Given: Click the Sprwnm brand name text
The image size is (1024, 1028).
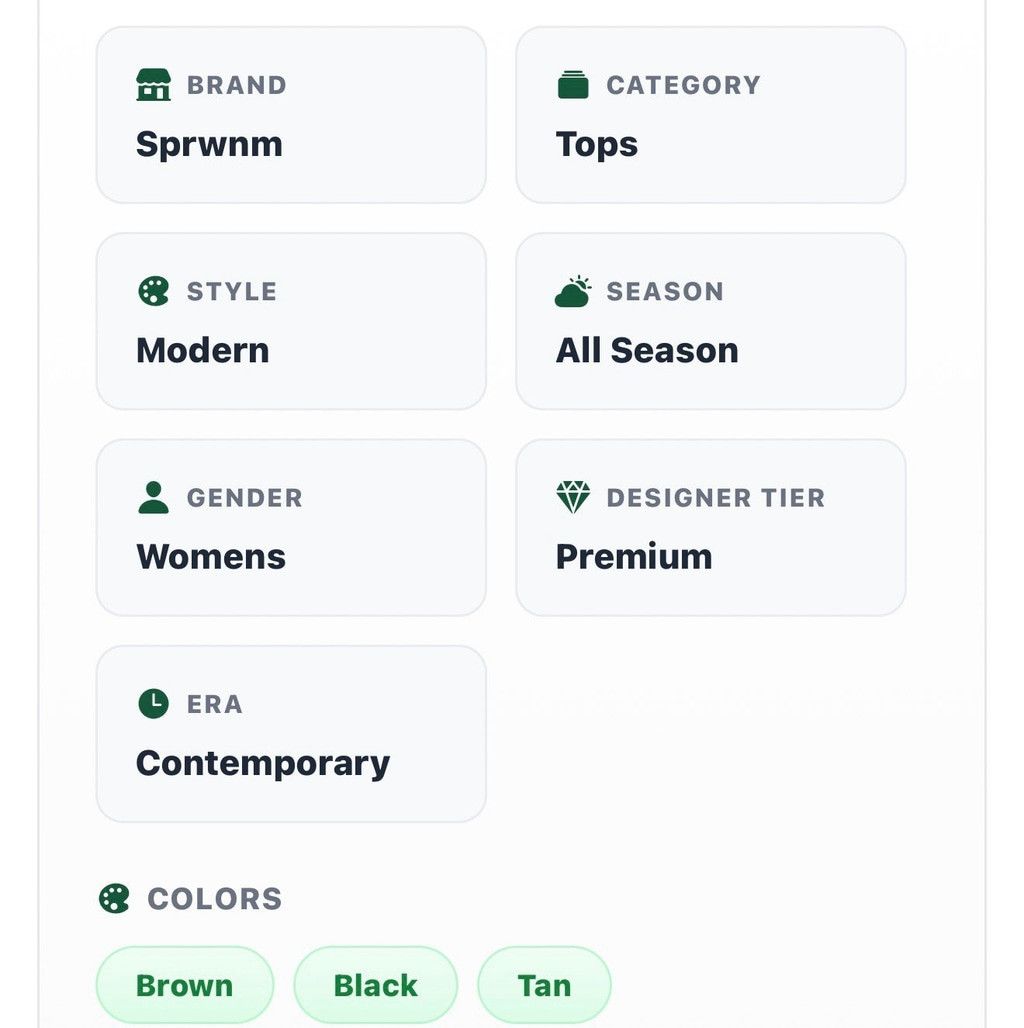Looking at the screenshot, I should click(x=209, y=145).
